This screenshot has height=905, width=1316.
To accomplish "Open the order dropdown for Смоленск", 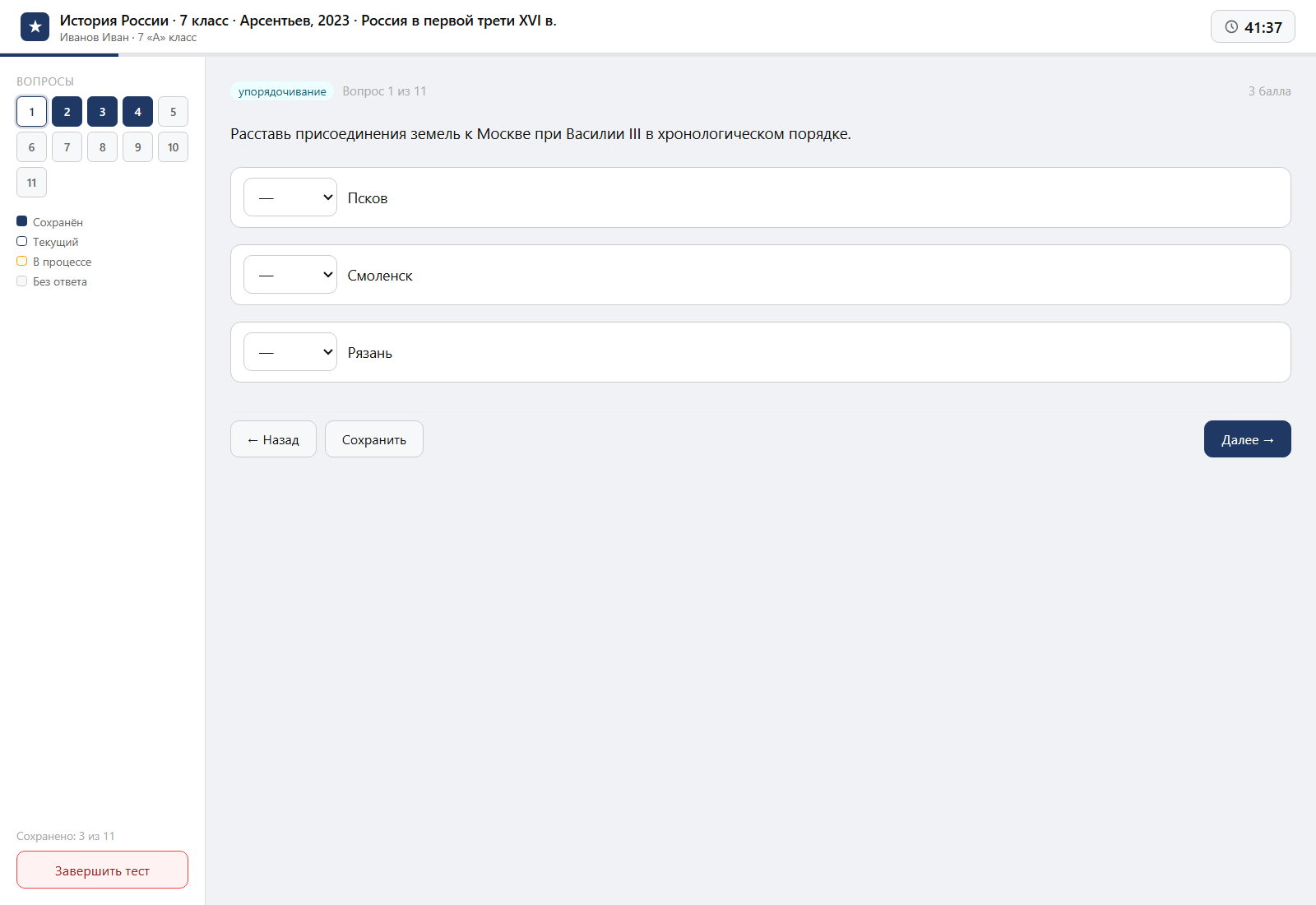I will click(x=290, y=275).
